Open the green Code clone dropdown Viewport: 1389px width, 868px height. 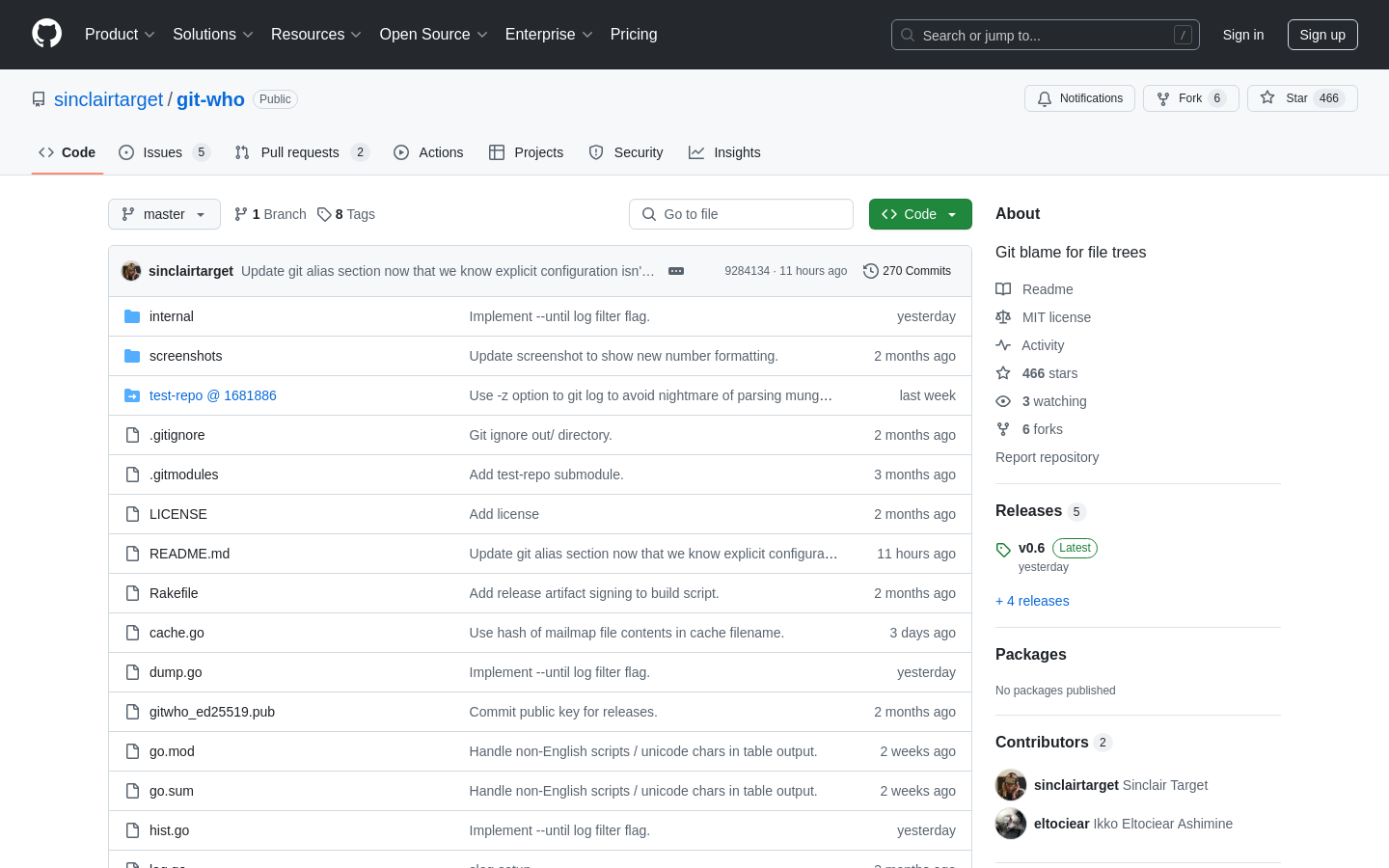click(920, 214)
